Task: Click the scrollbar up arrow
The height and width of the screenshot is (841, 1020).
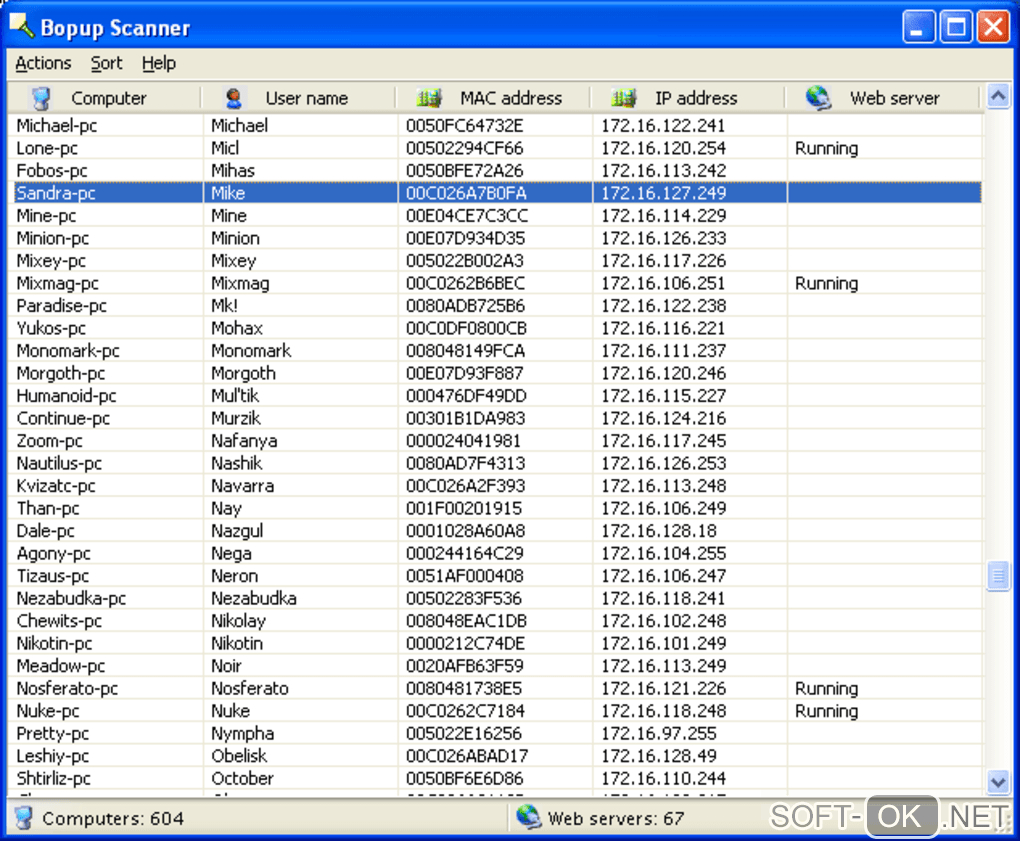Action: click(998, 97)
